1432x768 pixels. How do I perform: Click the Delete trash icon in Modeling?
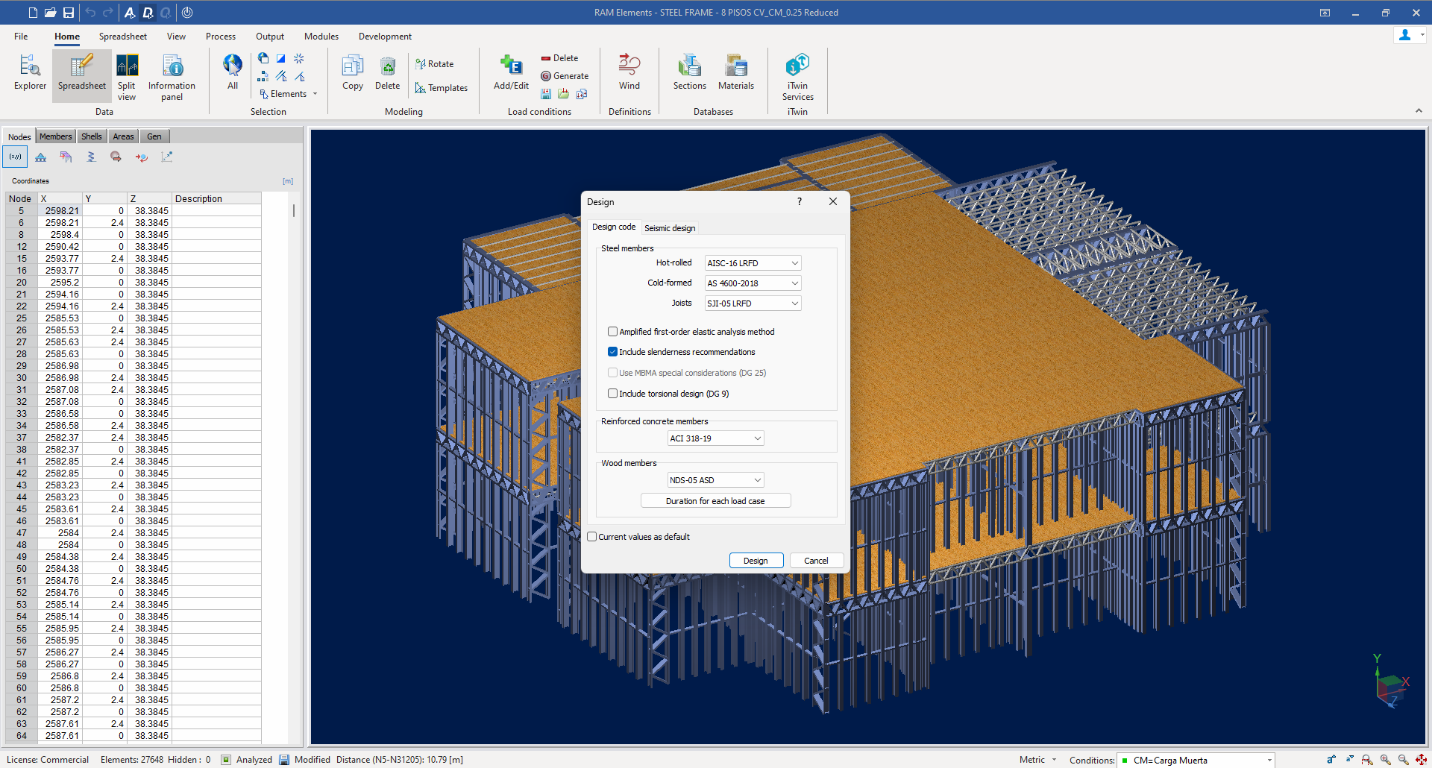click(x=388, y=73)
